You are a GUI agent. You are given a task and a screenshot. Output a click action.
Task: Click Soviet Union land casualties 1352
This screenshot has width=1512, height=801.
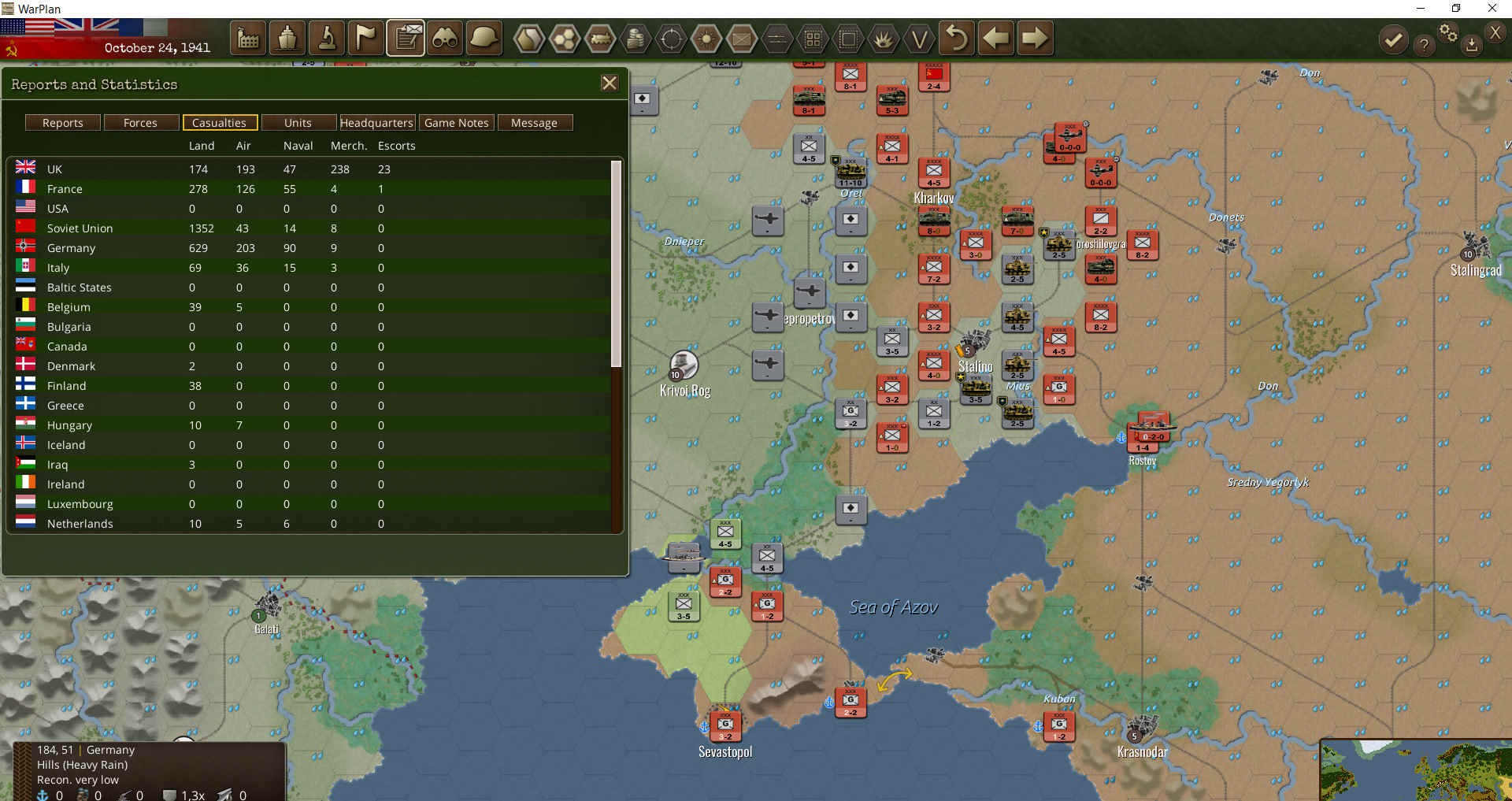tap(201, 228)
